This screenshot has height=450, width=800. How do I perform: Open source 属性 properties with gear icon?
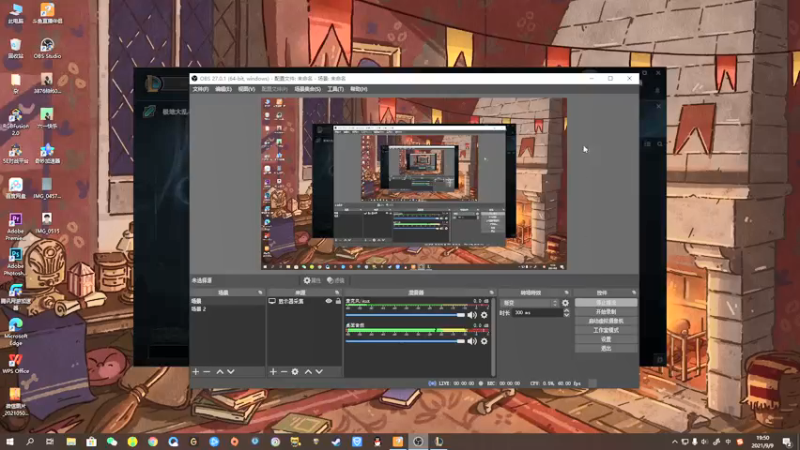click(x=312, y=280)
